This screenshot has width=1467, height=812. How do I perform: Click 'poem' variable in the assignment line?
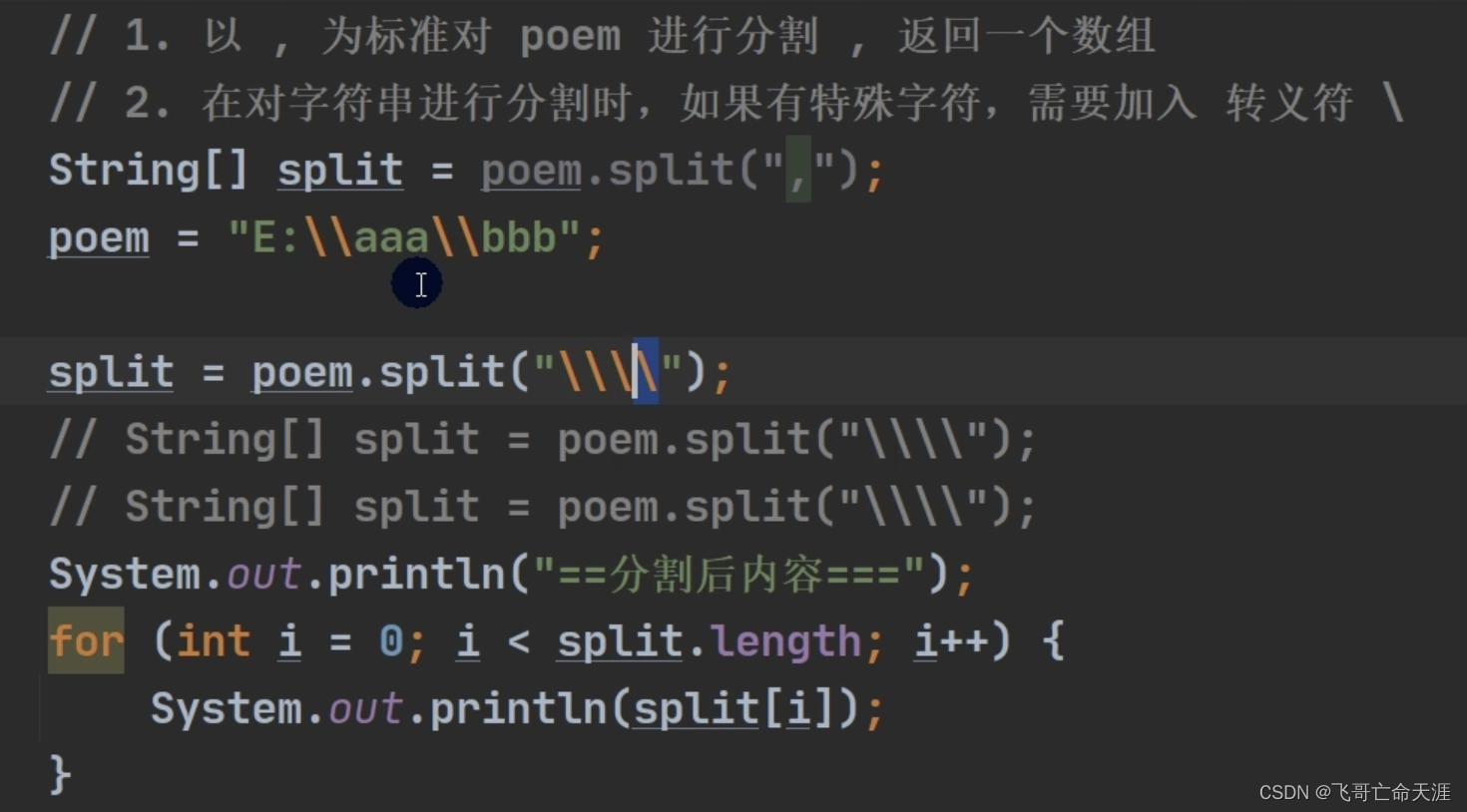99,237
